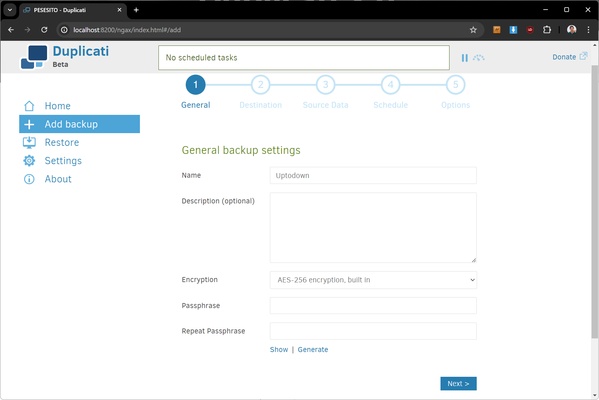Open a new browser tab with the plus
The width and height of the screenshot is (599, 400).
click(136, 10)
